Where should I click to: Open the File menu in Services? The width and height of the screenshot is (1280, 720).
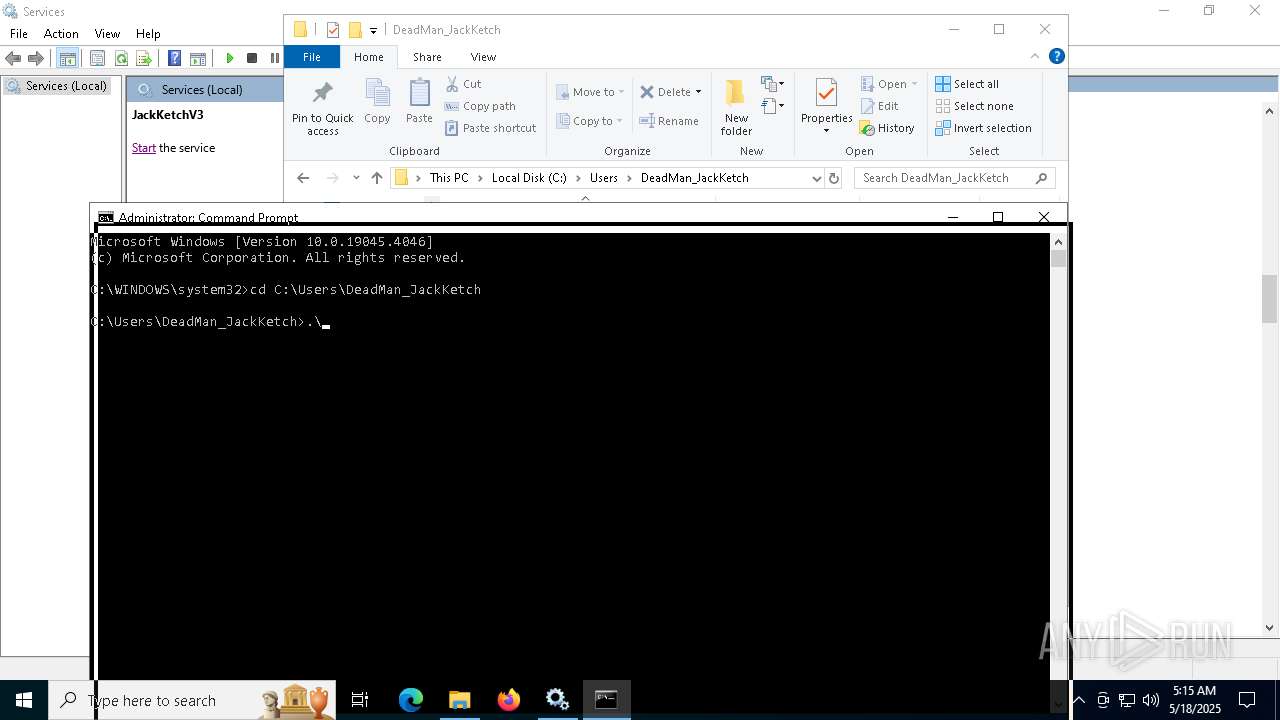[19, 34]
